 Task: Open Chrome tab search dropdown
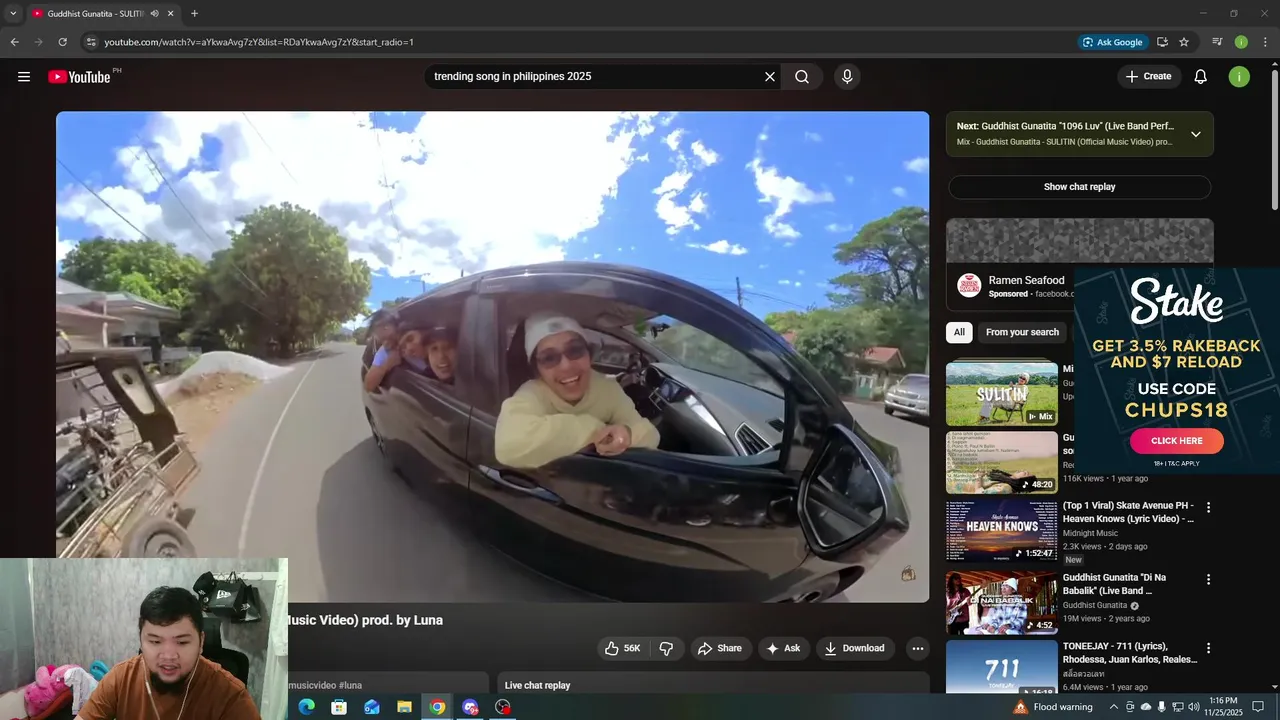click(x=13, y=14)
